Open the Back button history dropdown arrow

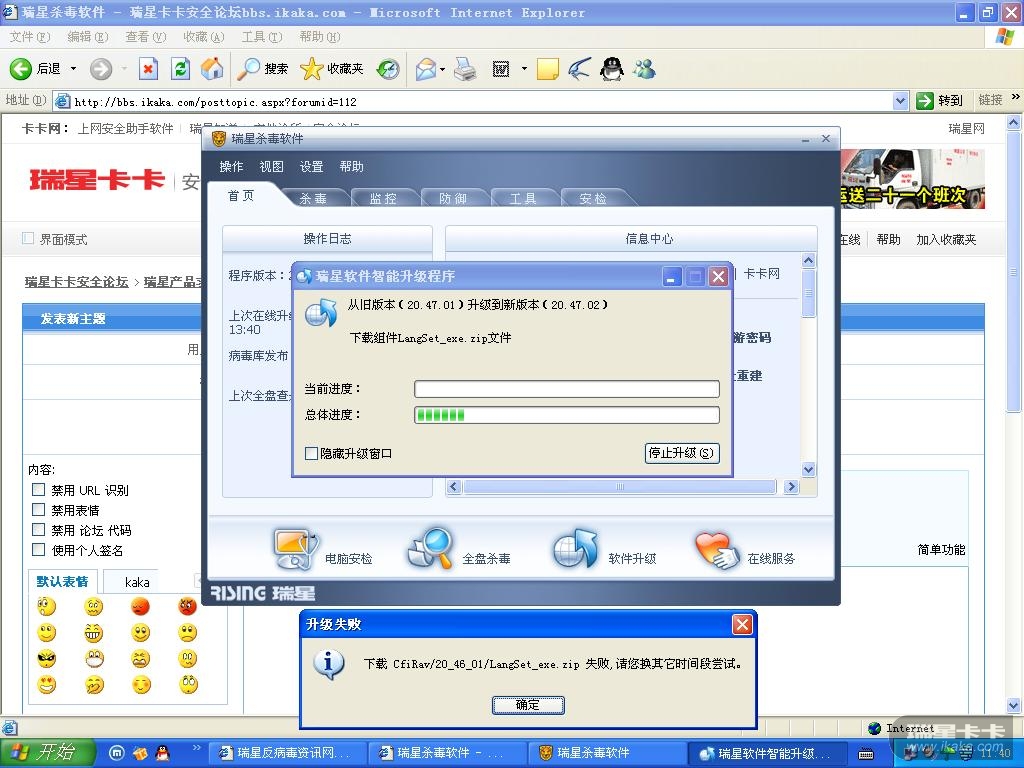click(x=73, y=69)
